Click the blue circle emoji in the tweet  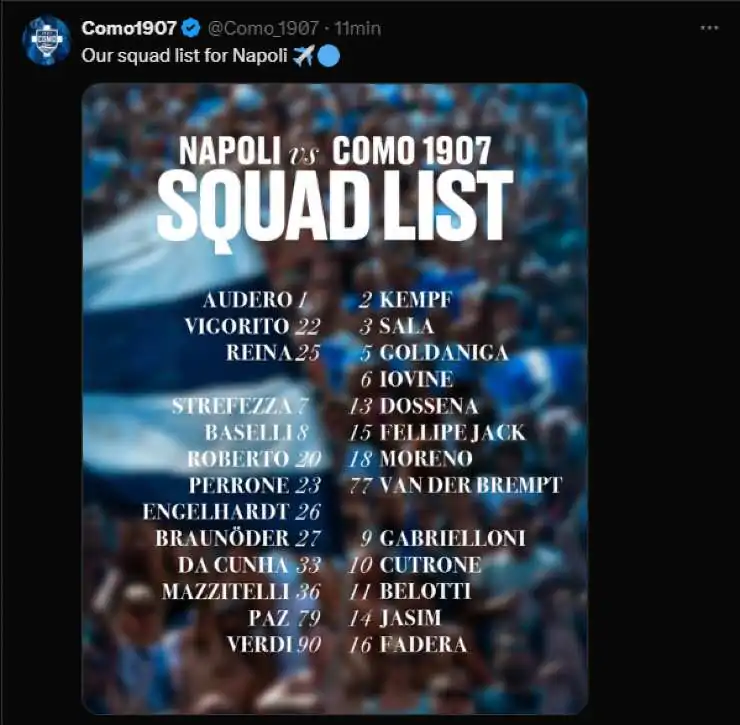(x=328, y=56)
